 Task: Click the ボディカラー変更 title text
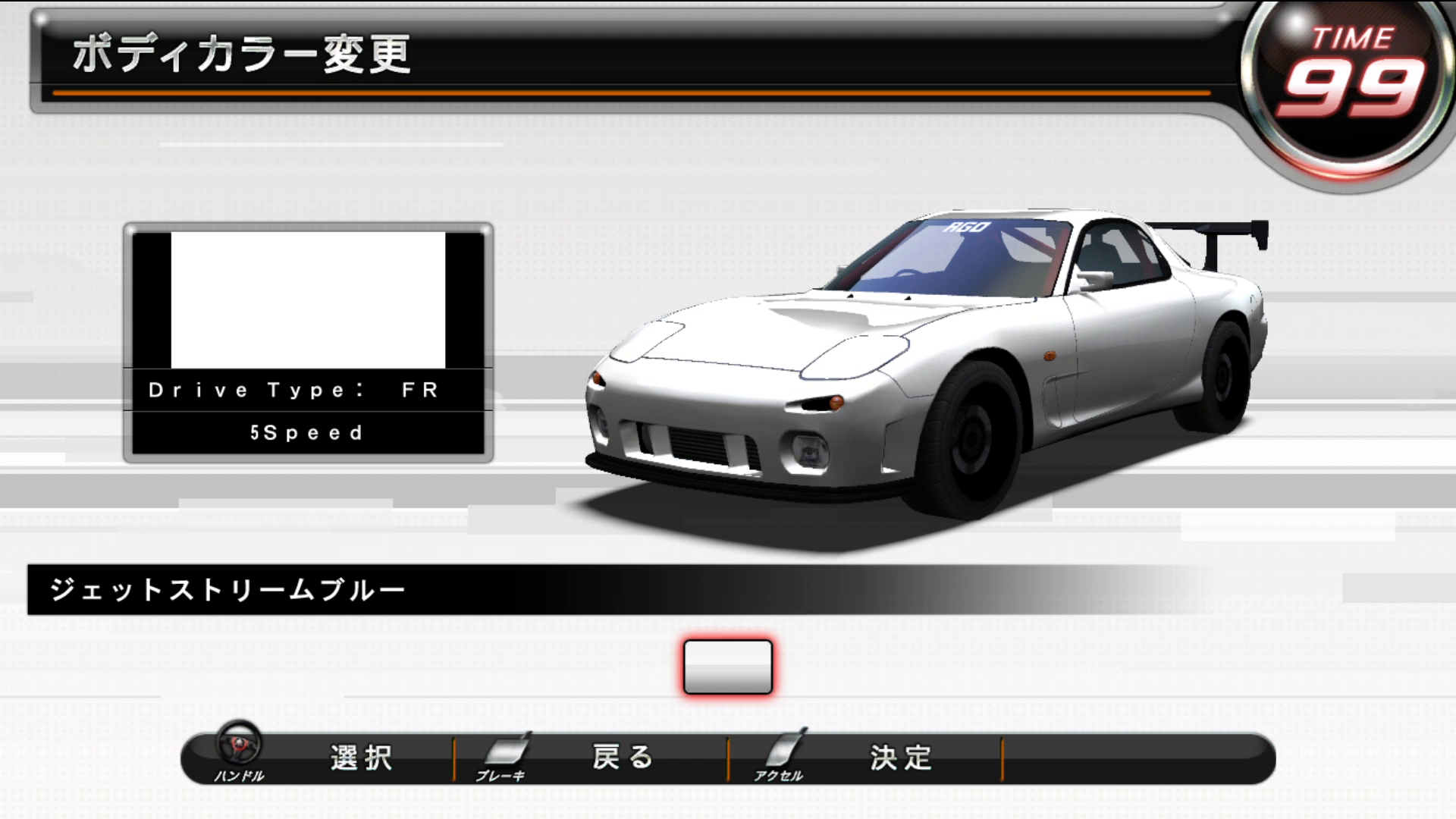click(x=241, y=55)
